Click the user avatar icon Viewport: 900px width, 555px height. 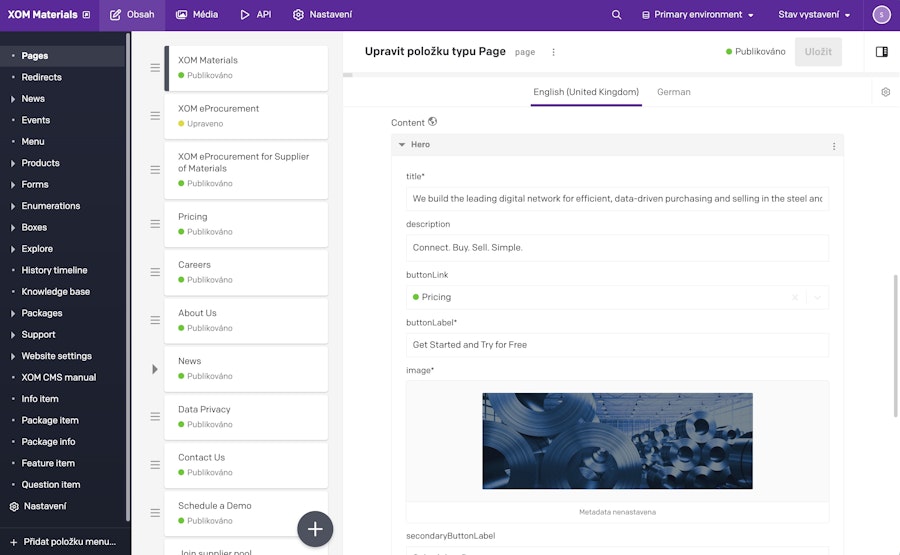881,15
